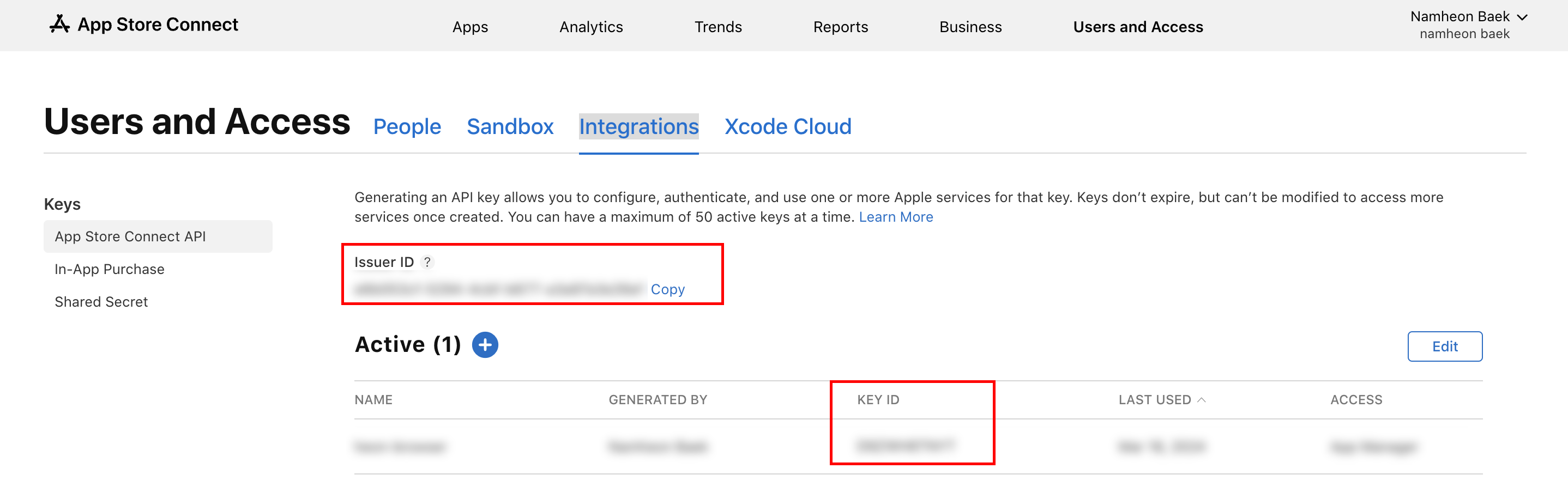The width and height of the screenshot is (1568, 499).
Task: Click the GENERATED BY column header
Action: point(658,400)
